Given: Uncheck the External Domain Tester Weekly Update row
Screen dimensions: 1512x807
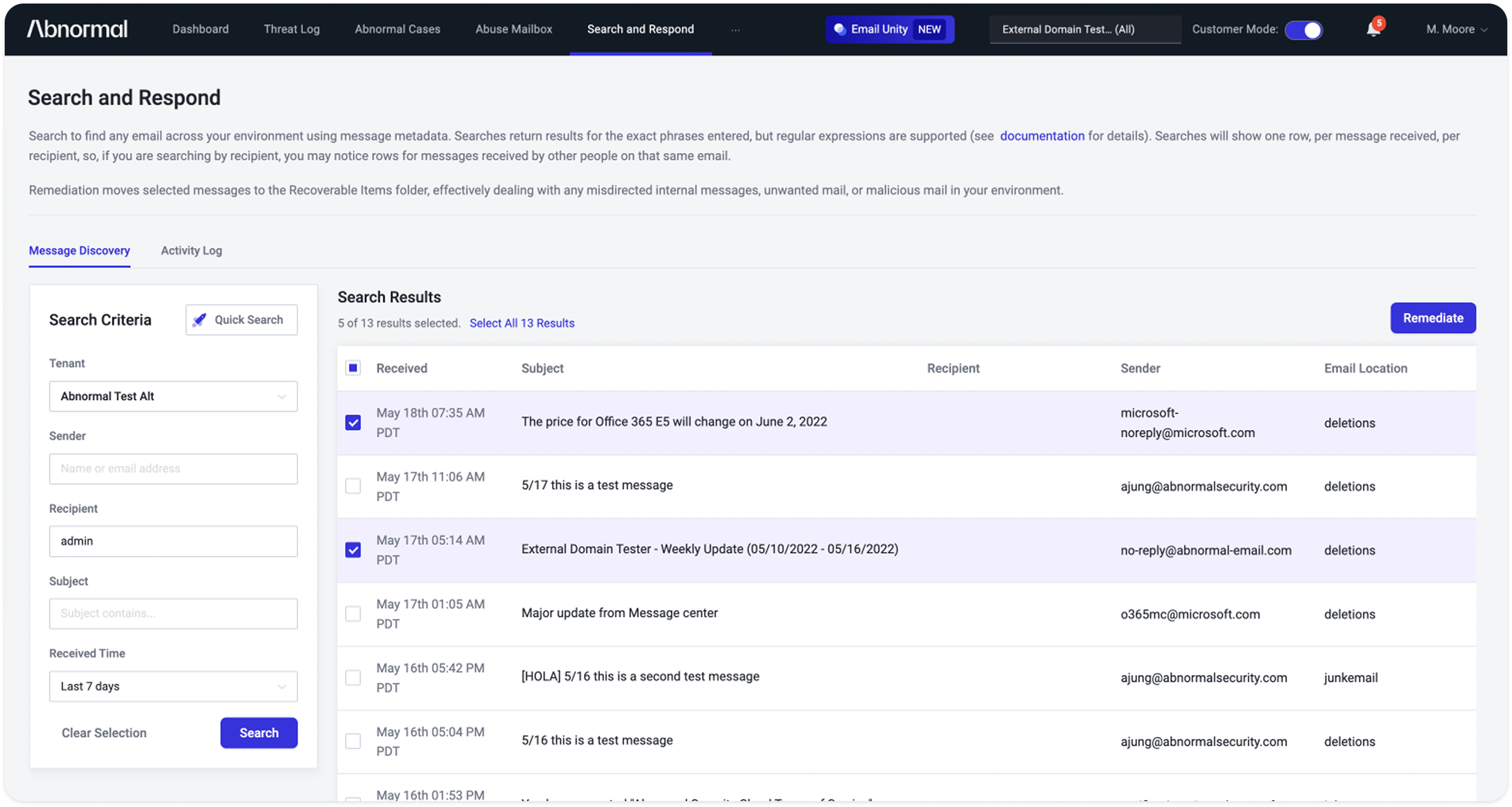Looking at the screenshot, I should coord(353,550).
